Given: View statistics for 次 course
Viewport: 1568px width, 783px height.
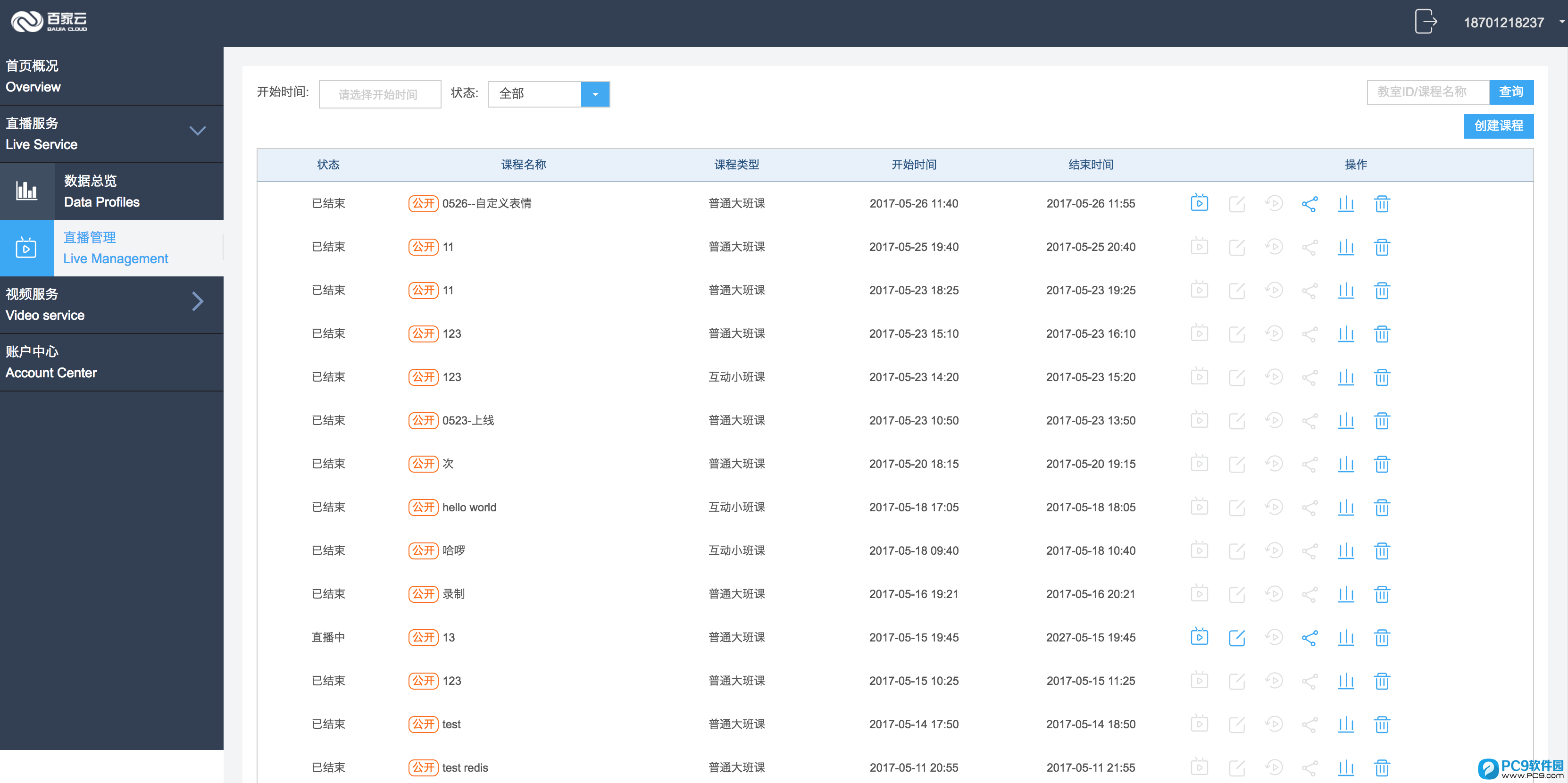Looking at the screenshot, I should (x=1346, y=464).
